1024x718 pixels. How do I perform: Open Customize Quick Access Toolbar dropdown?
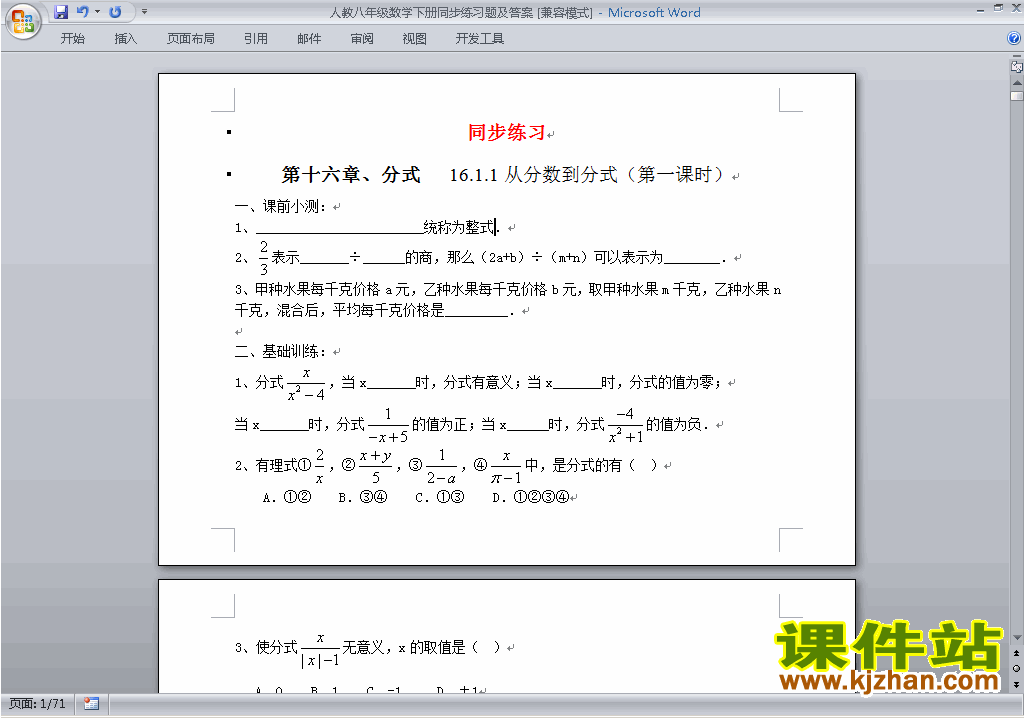click(x=144, y=12)
